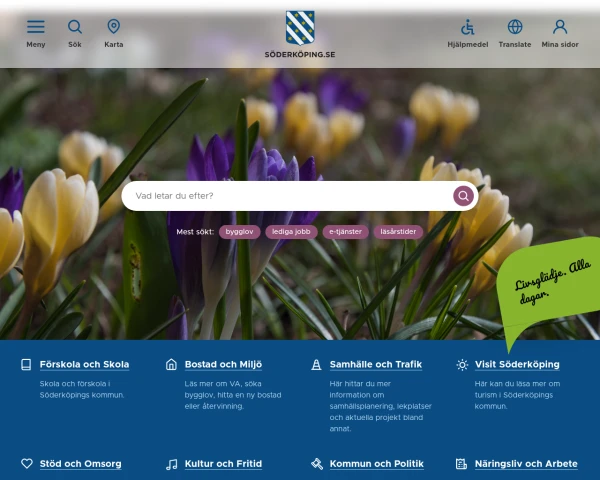Select the 'e-tjänster' popular search tag
This screenshot has height=480, width=600.
pos(346,232)
